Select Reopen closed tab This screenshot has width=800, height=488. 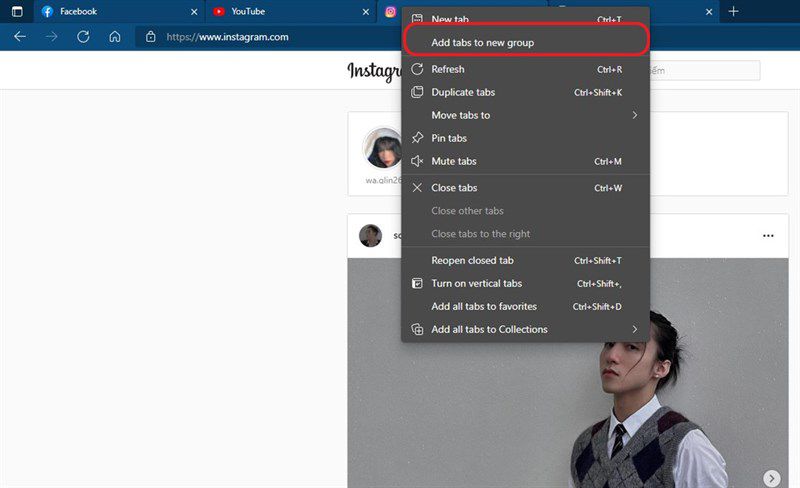pyautogui.click(x=526, y=260)
